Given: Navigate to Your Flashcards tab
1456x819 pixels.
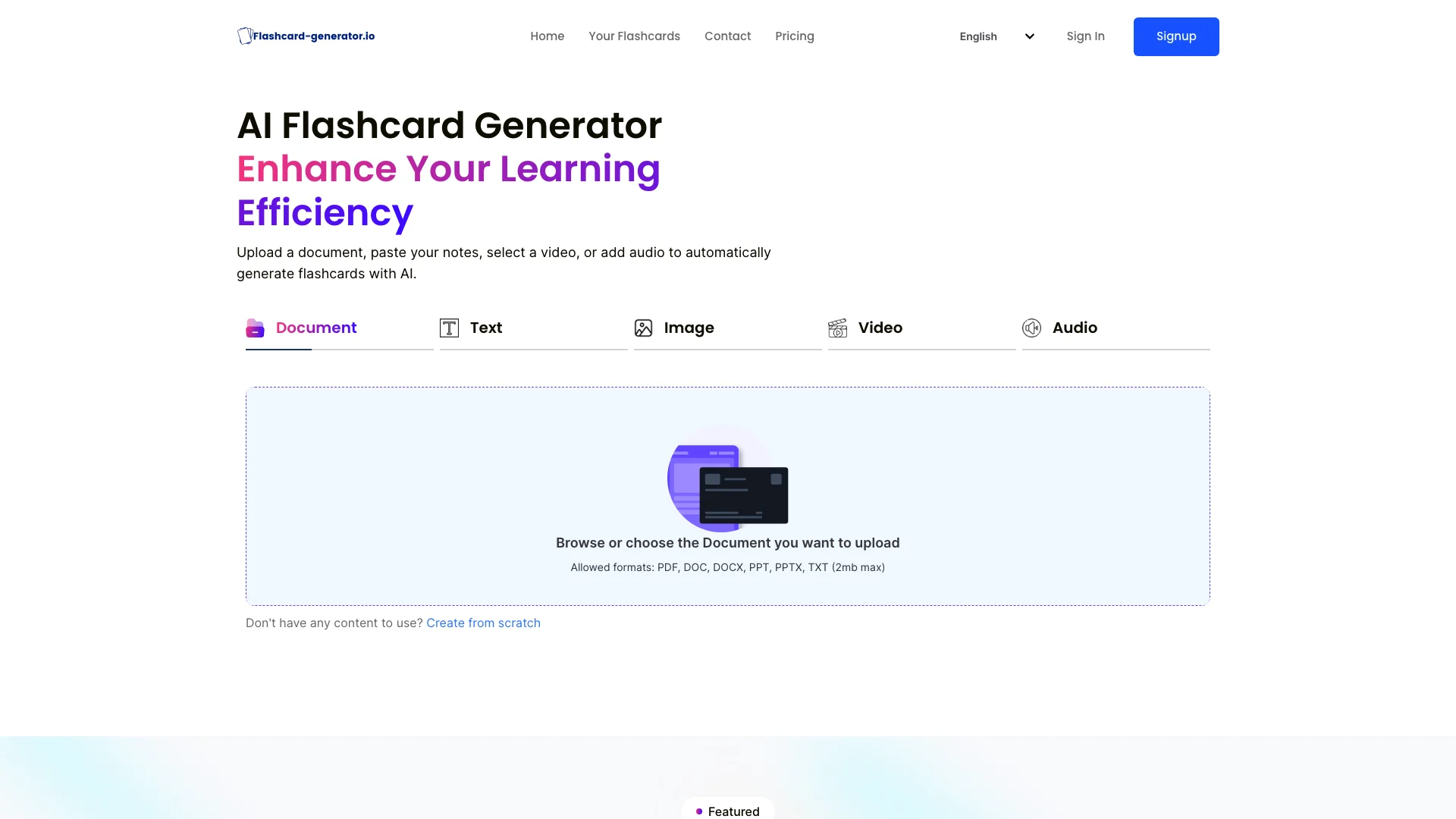Looking at the screenshot, I should pos(634,36).
